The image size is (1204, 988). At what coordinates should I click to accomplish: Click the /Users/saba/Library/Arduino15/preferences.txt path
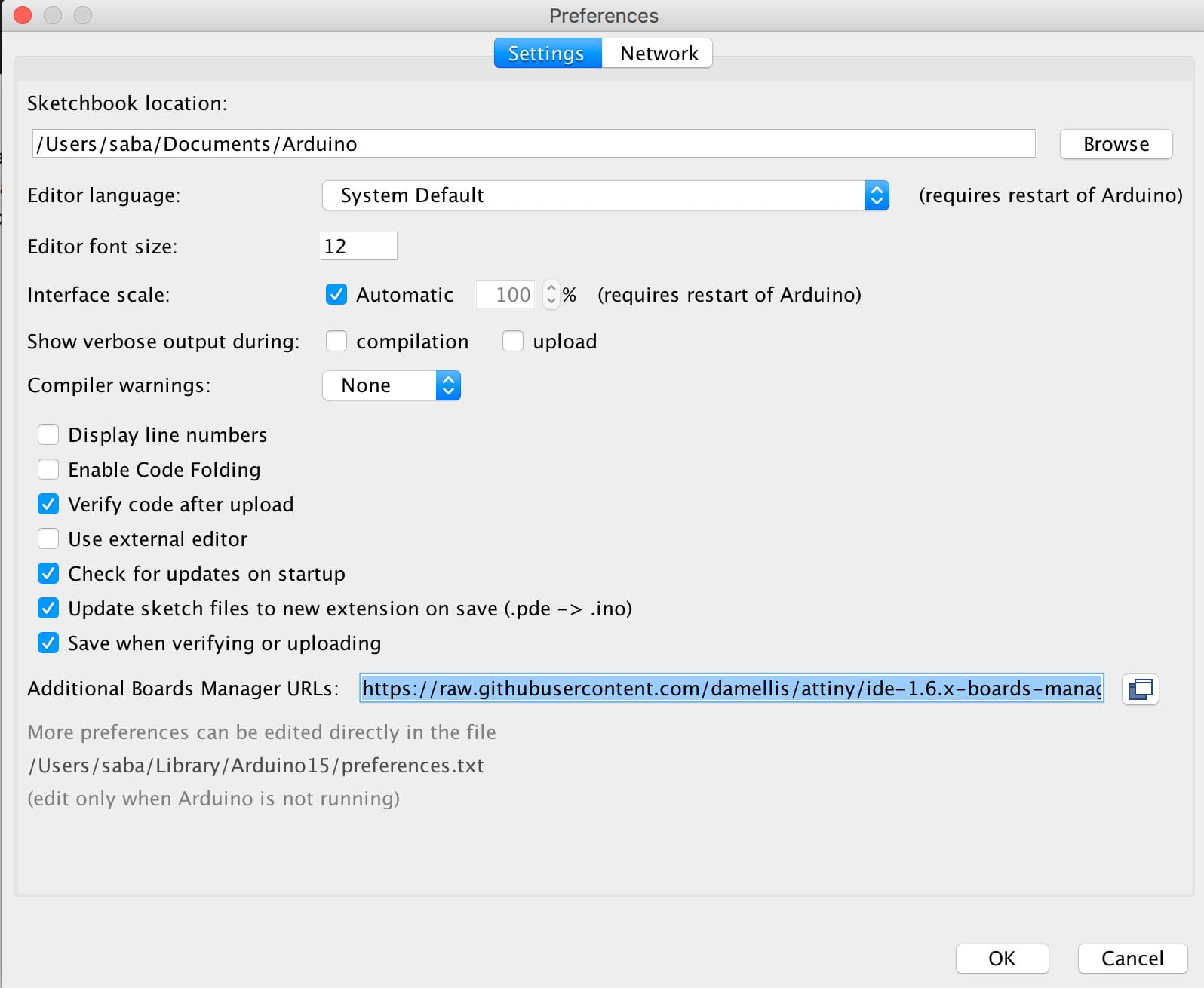click(256, 766)
